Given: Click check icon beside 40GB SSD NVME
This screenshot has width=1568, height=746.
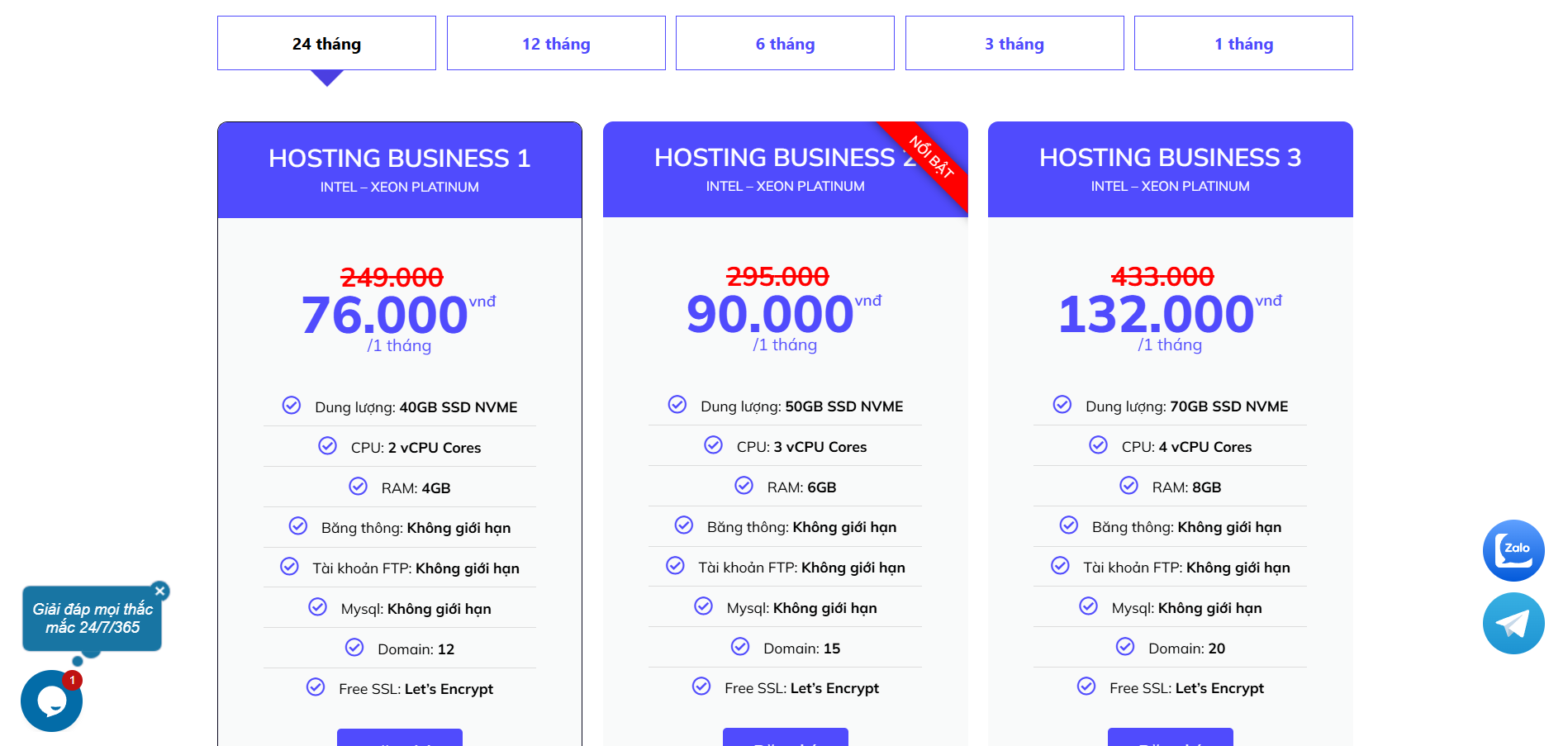Looking at the screenshot, I should click(292, 405).
